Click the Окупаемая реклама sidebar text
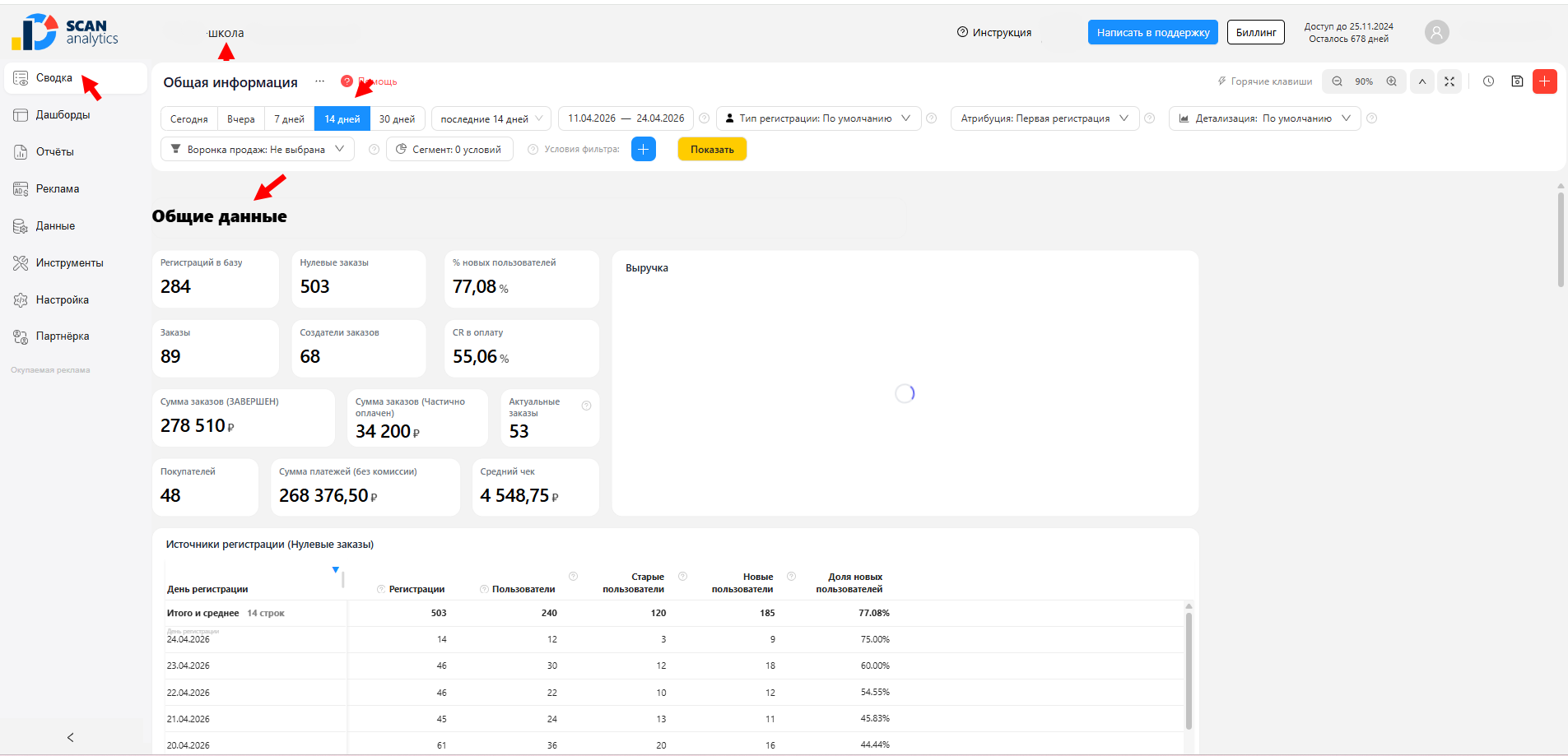1568x756 pixels. click(x=50, y=370)
